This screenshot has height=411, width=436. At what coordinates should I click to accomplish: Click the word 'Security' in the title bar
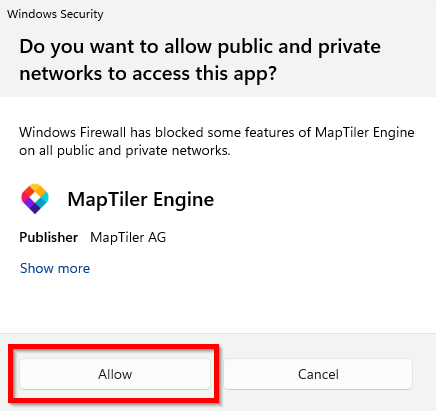click(82, 14)
